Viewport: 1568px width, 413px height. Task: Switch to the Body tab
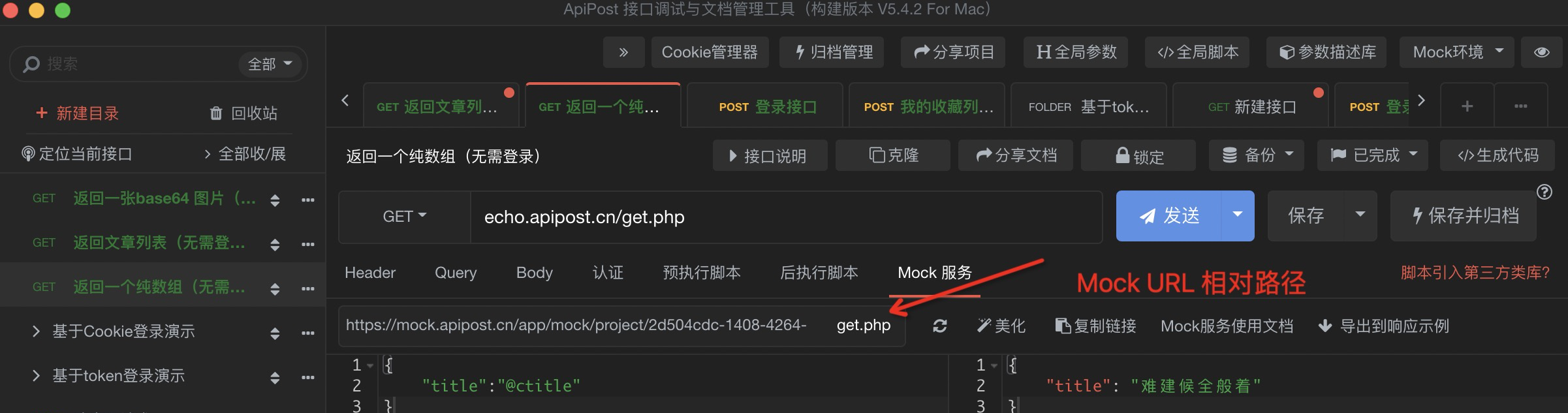point(534,273)
